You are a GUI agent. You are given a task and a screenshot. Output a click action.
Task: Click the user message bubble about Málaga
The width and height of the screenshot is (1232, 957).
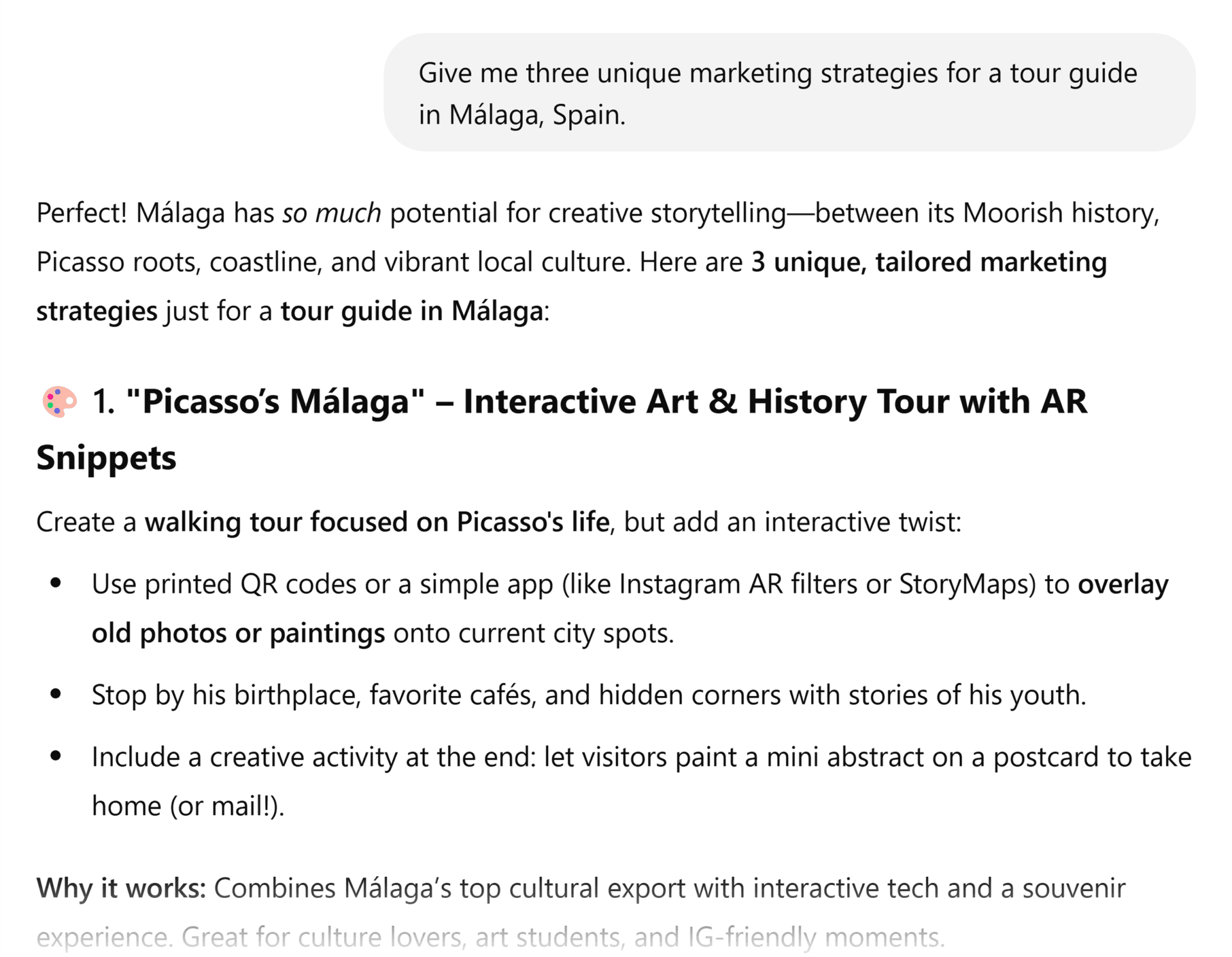point(789,93)
